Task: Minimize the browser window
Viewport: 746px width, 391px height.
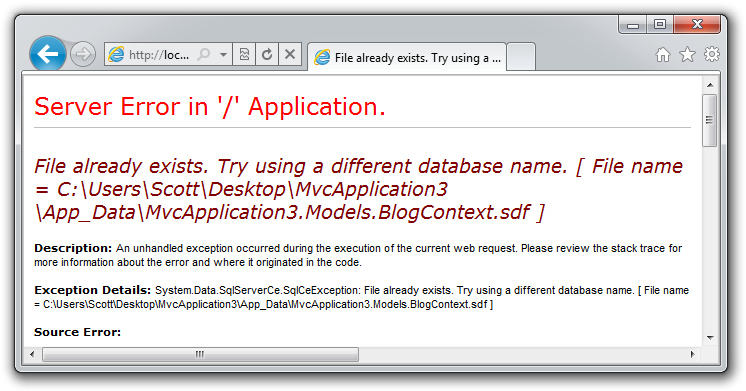Action: tap(633, 24)
